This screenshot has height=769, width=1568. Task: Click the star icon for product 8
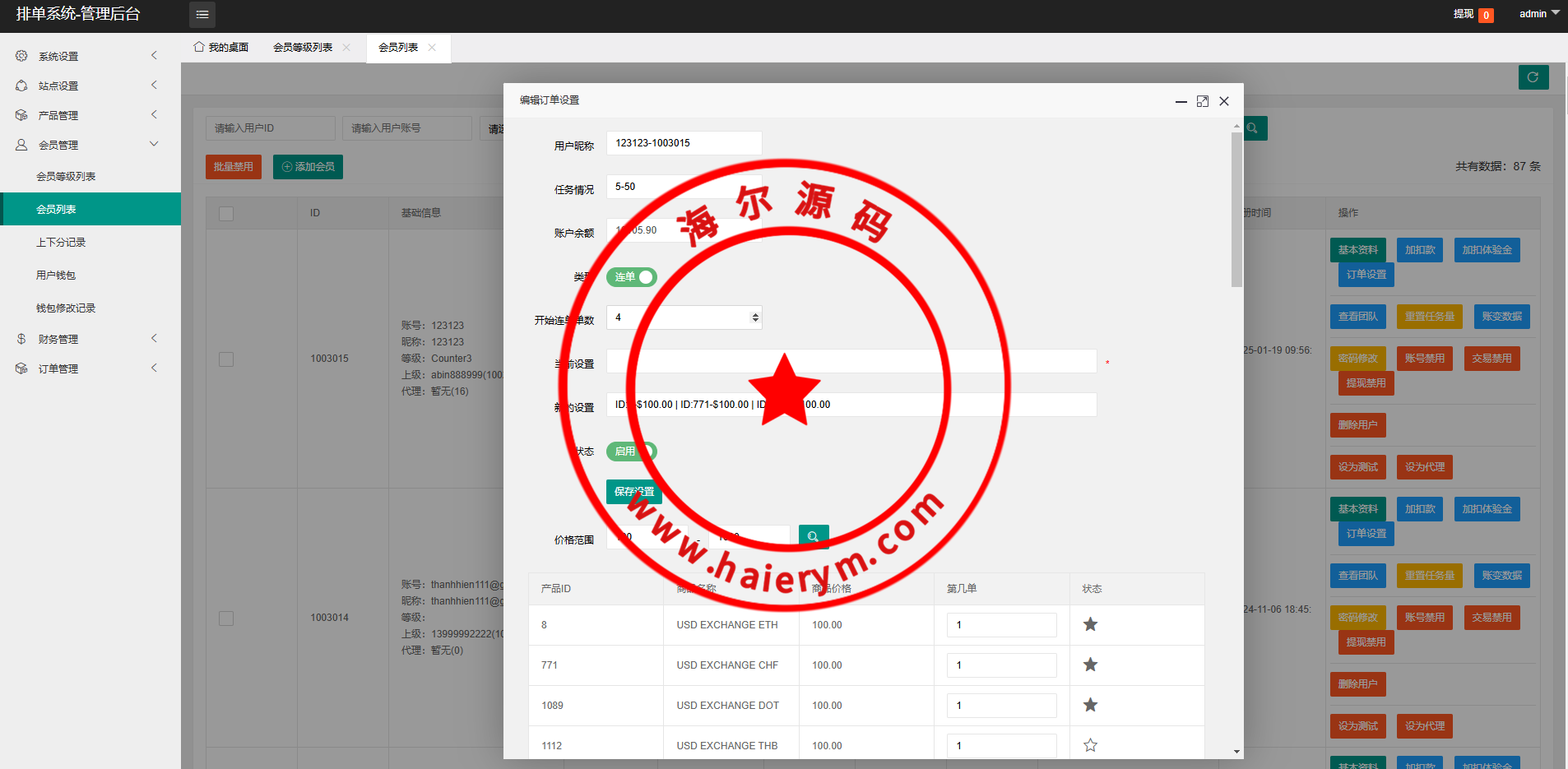point(1090,624)
